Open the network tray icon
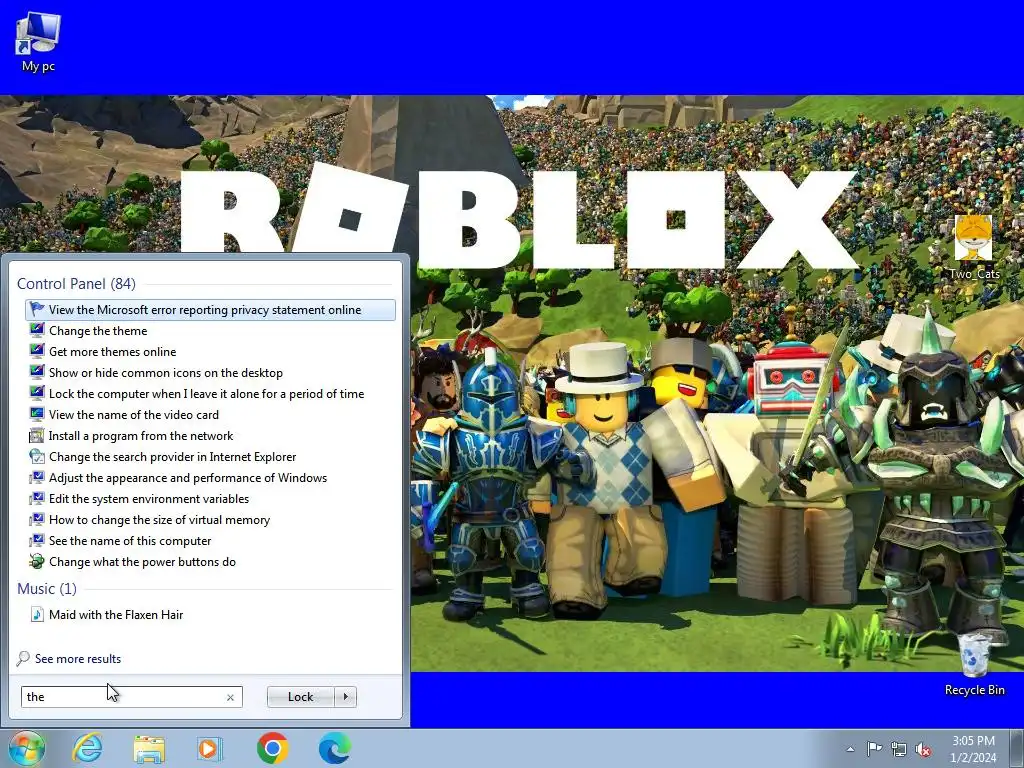The height and width of the screenshot is (768, 1024). tap(899, 749)
